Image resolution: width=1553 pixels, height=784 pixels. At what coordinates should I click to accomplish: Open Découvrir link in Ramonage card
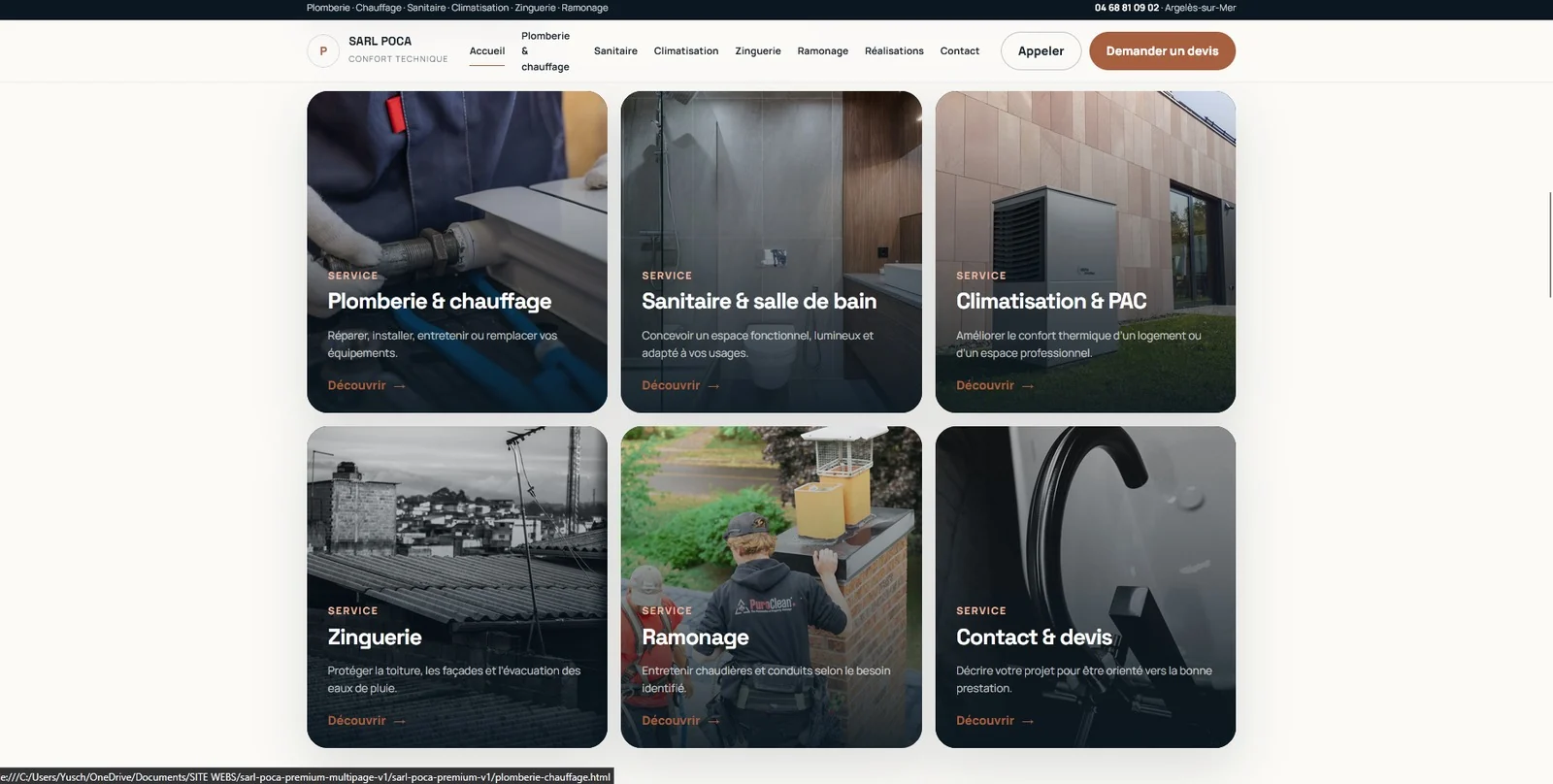tap(680, 721)
